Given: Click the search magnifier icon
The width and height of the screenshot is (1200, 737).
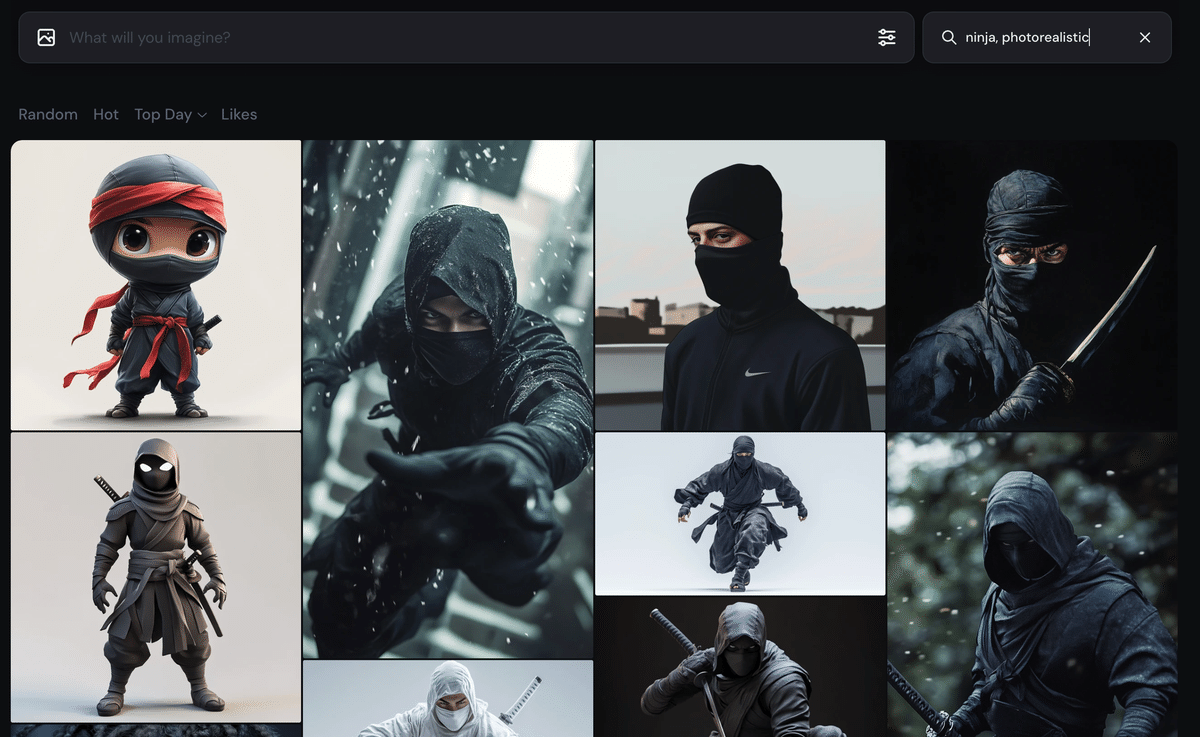Looking at the screenshot, I should tap(949, 37).
